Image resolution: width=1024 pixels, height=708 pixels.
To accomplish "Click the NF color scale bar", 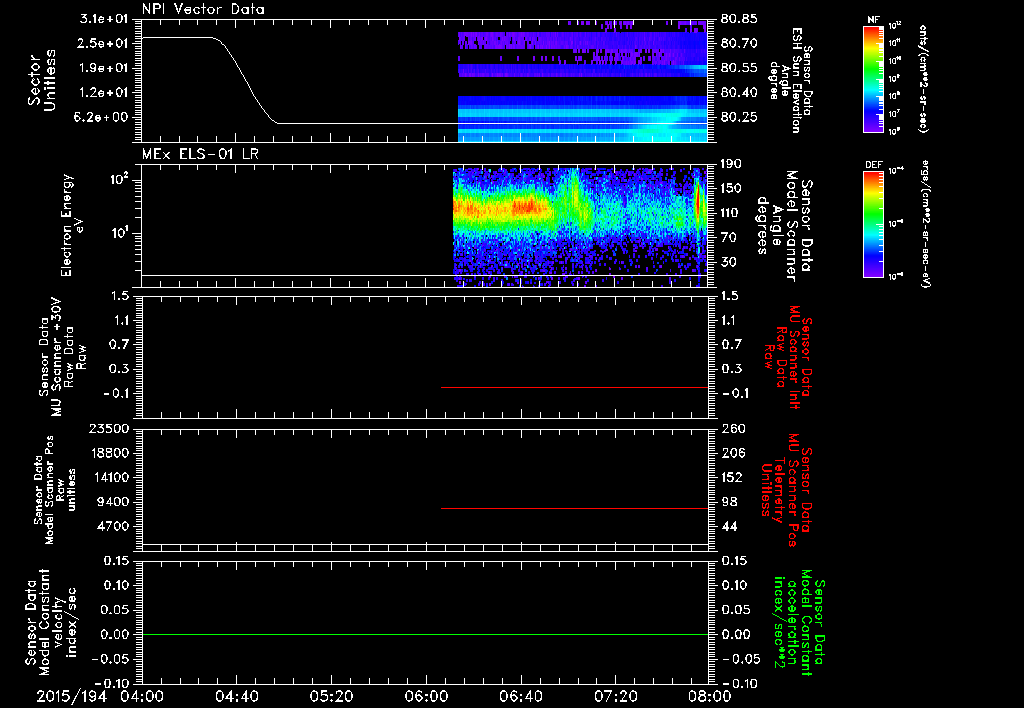I will (873, 79).
